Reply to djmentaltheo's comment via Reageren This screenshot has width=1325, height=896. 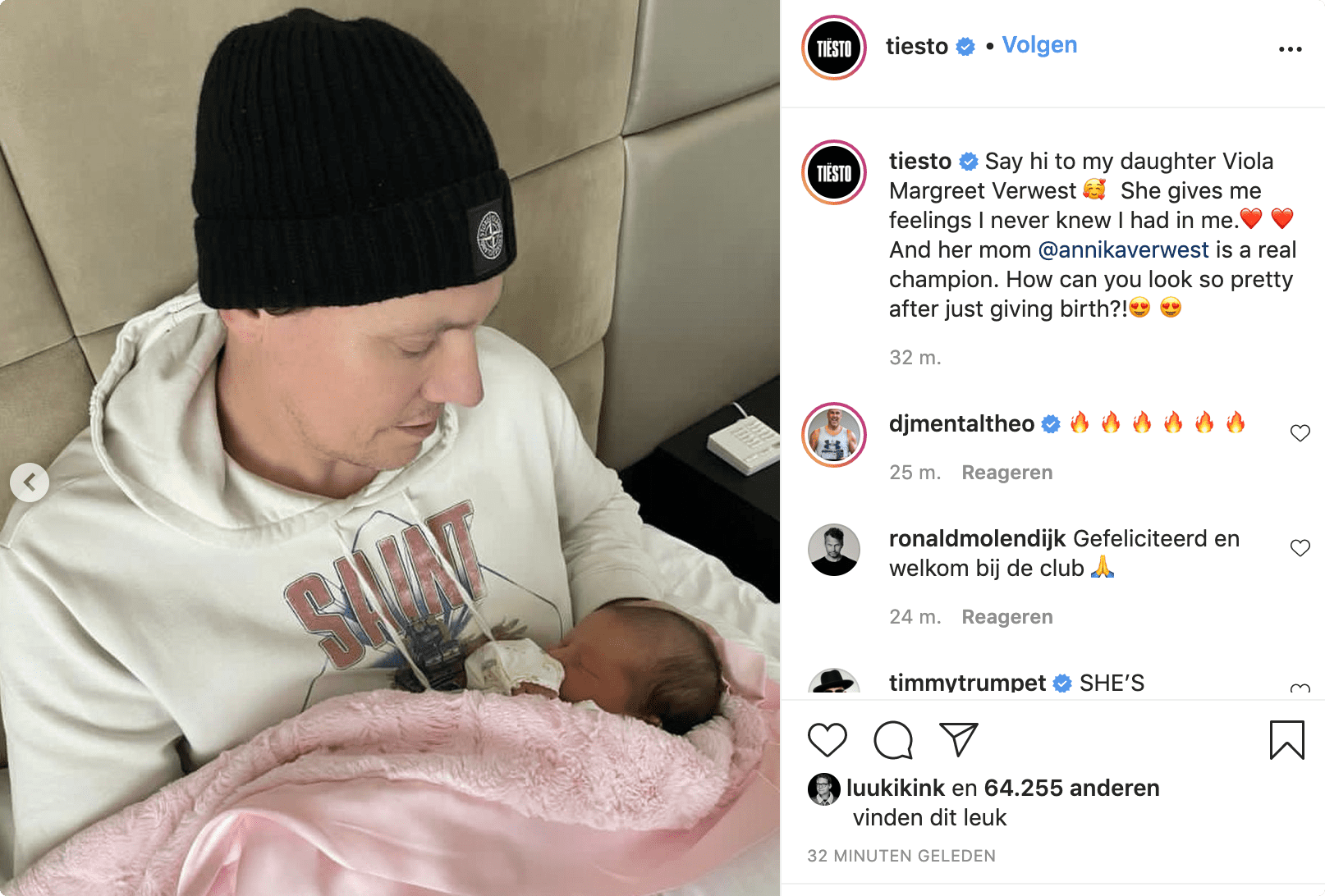(x=1006, y=473)
